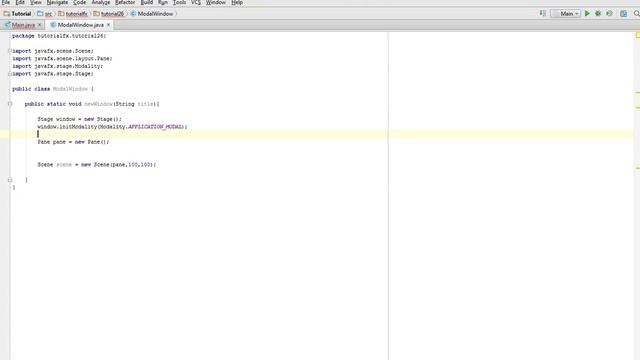
Task: Open the Code menu
Action: (80, 2)
